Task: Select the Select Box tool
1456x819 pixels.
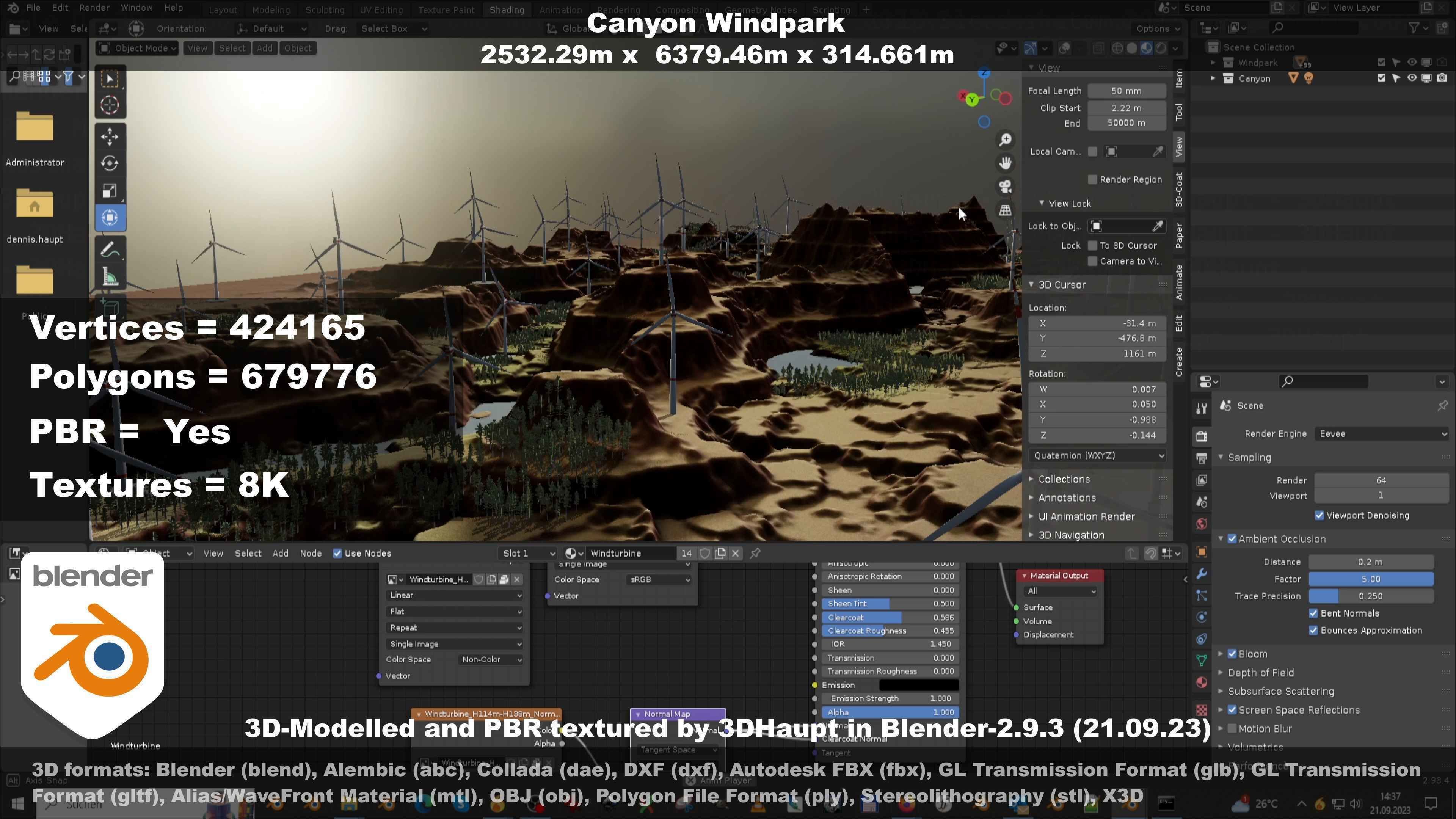Action: [x=110, y=78]
